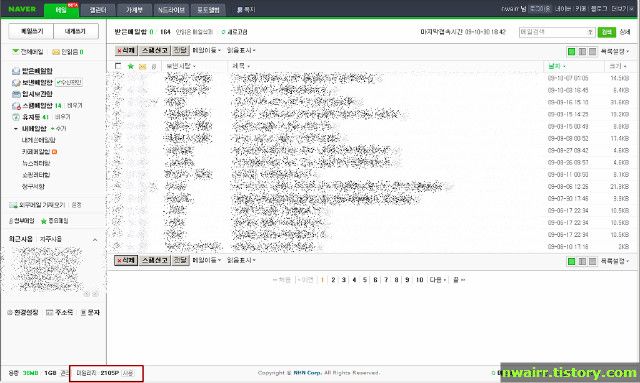This screenshot has height=383, width=640.
Task: Click the attachment clip column header icon
Action: coord(154,66)
